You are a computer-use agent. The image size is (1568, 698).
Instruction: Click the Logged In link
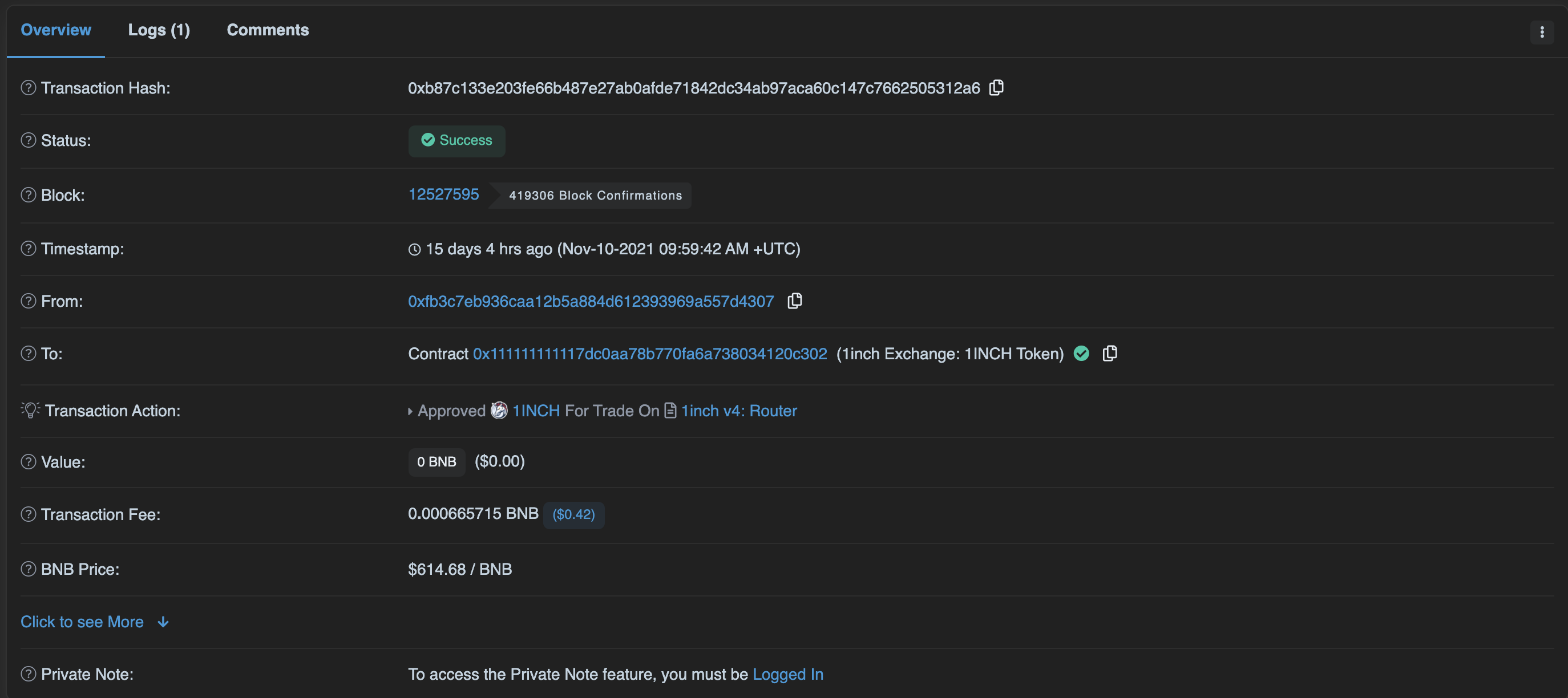pos(787,674)
